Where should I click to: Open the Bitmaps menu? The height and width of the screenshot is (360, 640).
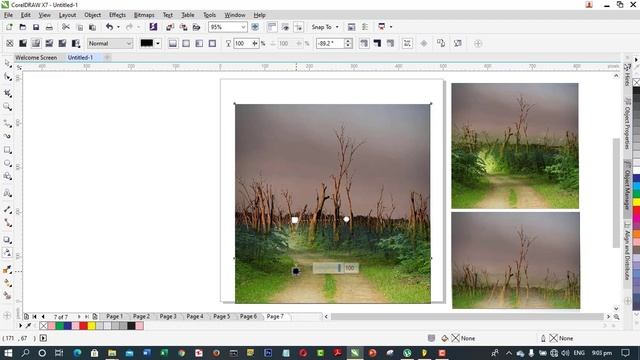click(144, 15)
